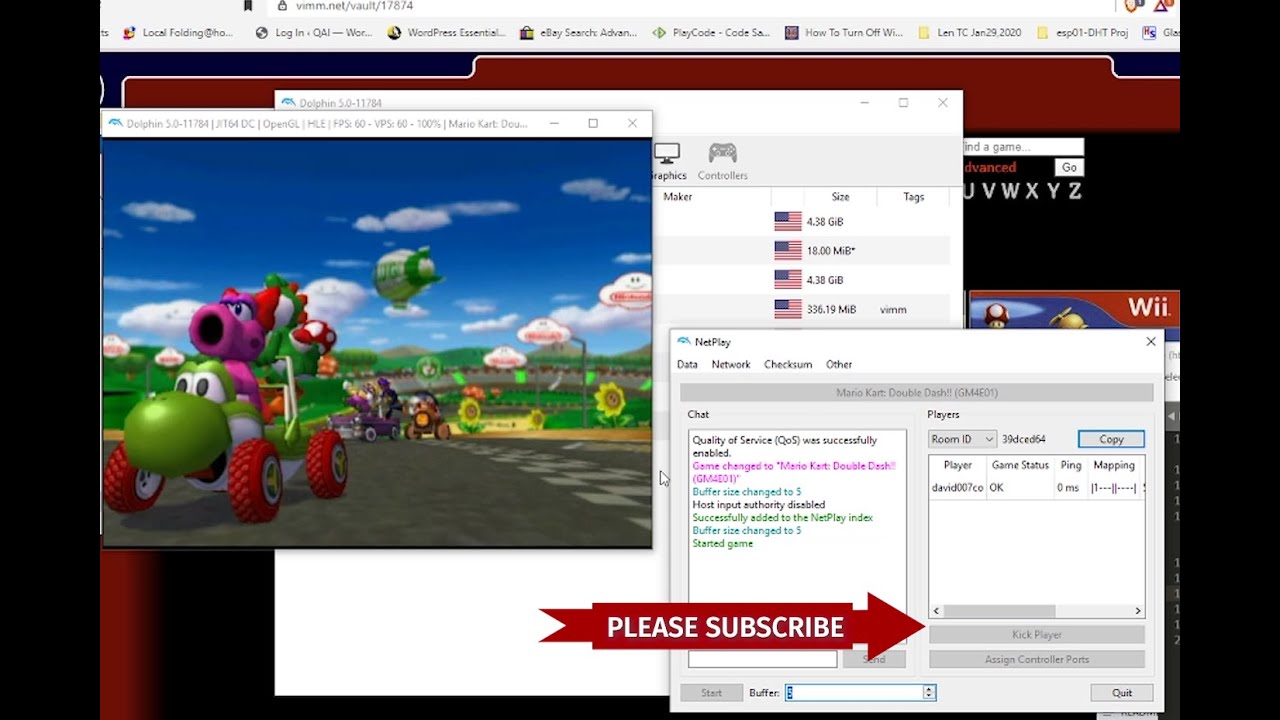Open the esp01-DHT Proj bookmark folder
The width and height of the screenshot is (1280, 720).
(1083, 32)
